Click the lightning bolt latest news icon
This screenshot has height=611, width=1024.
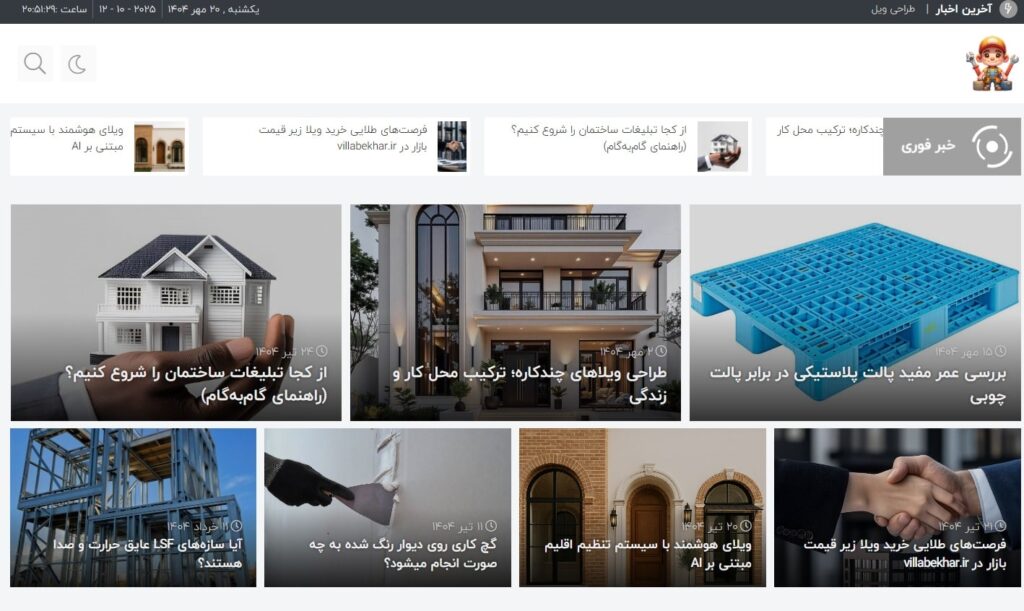pyautogui.click(x=1007, y=10)
